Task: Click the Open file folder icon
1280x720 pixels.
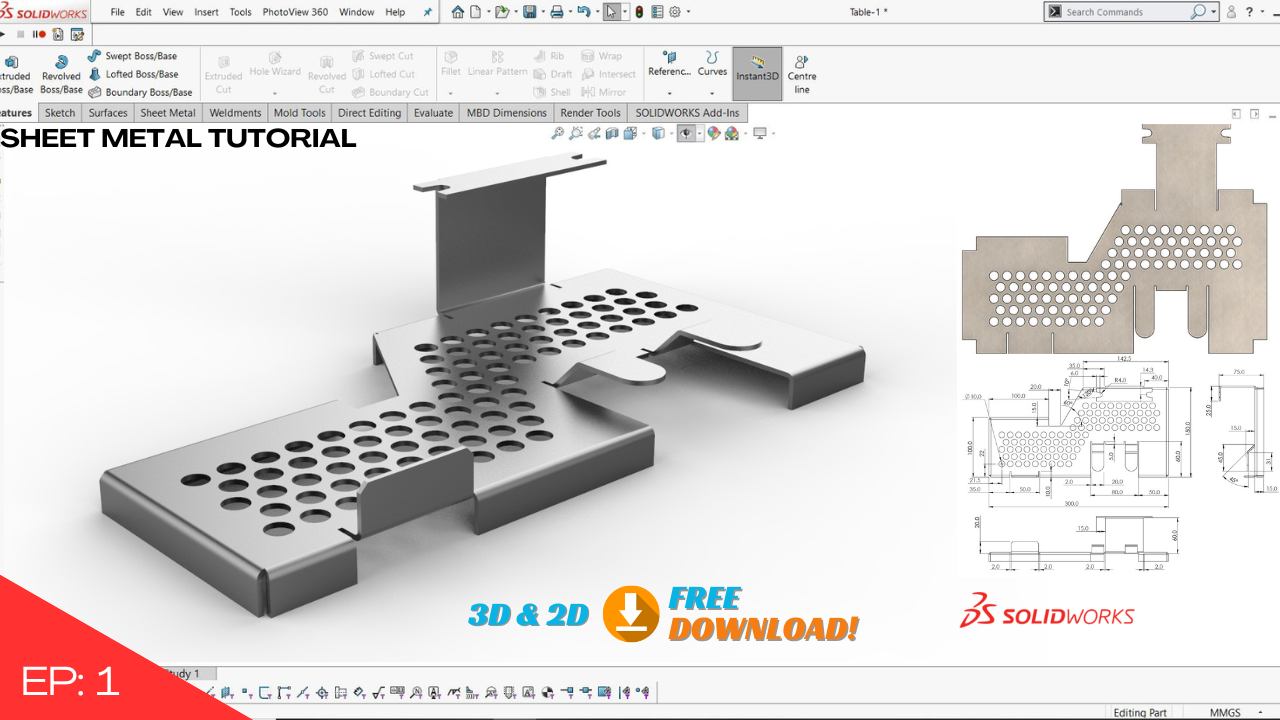Action: tap(501, 12)
